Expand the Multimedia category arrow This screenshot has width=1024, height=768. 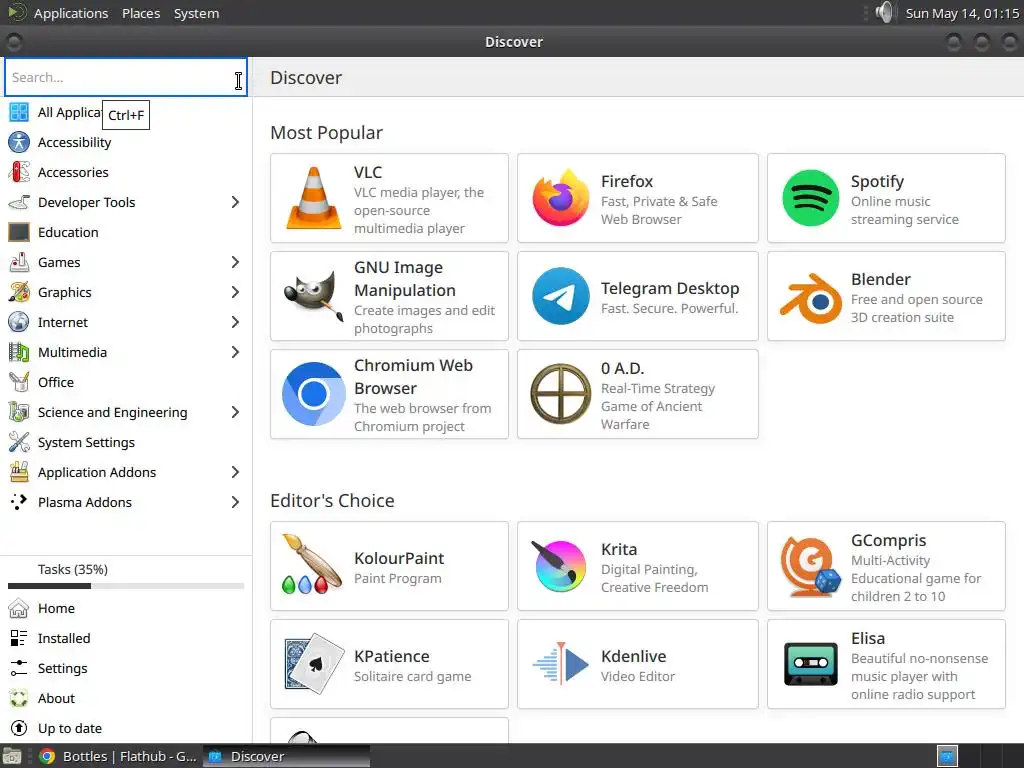[235, 353]
